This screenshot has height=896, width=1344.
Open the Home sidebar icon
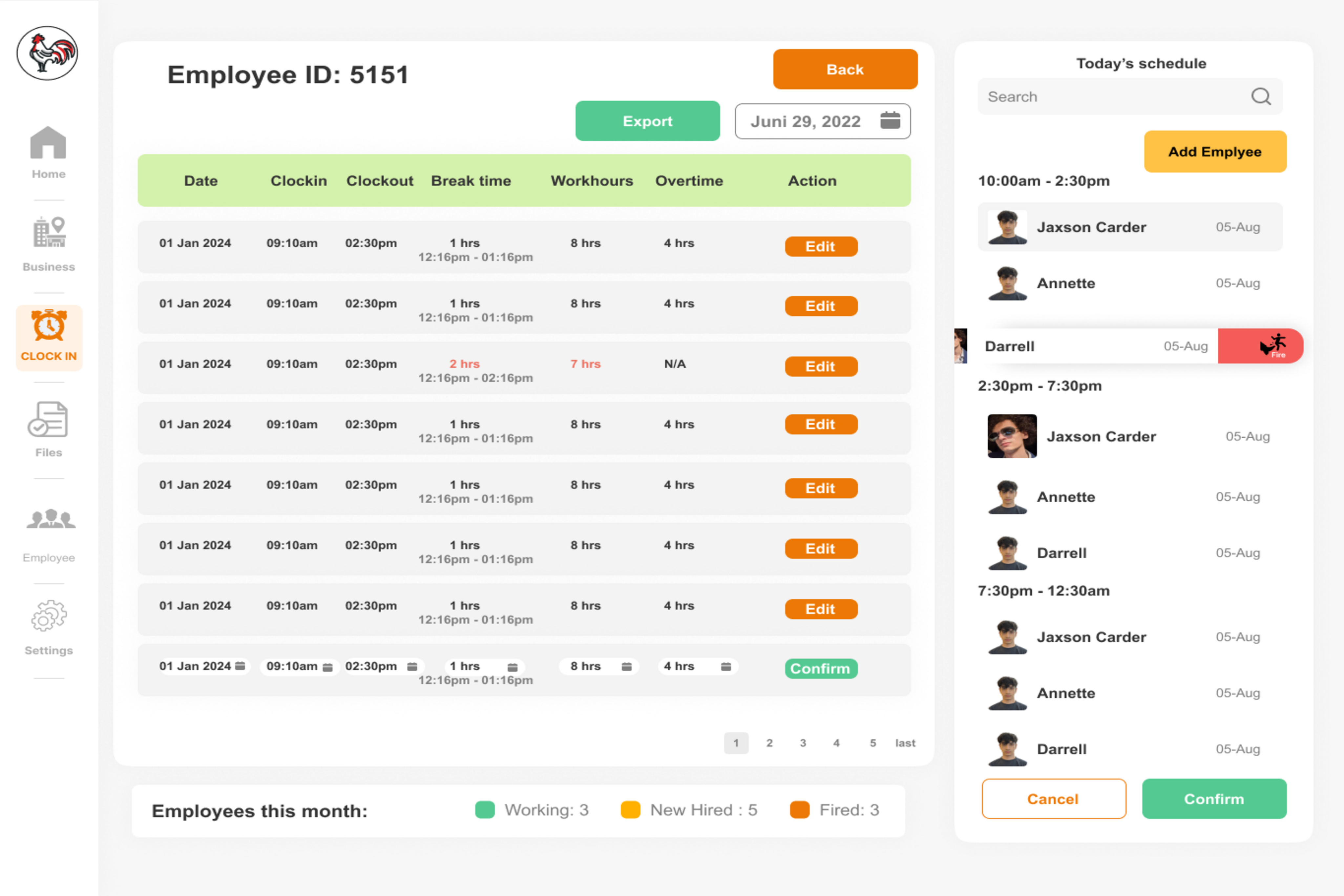click(48, 143)
